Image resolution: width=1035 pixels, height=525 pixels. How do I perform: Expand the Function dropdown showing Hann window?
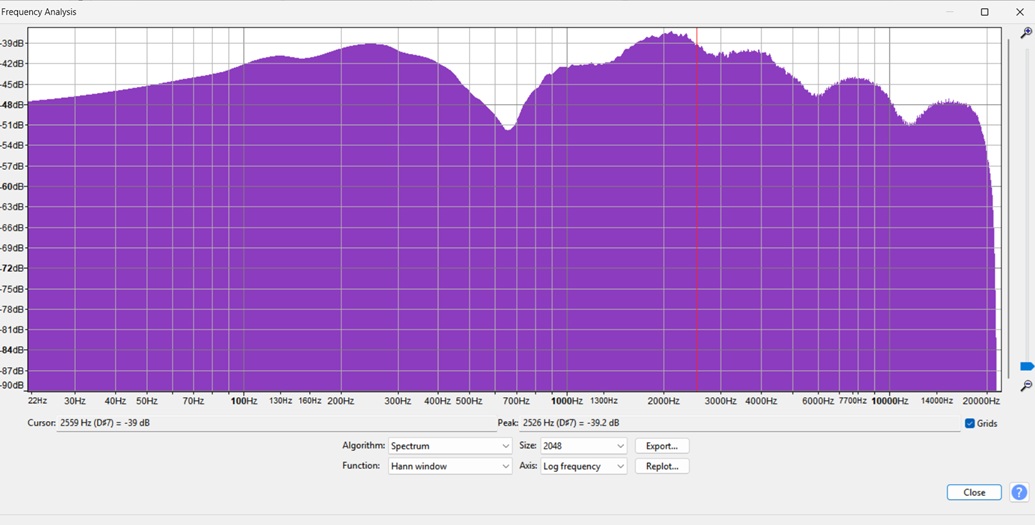coord(450,466)
